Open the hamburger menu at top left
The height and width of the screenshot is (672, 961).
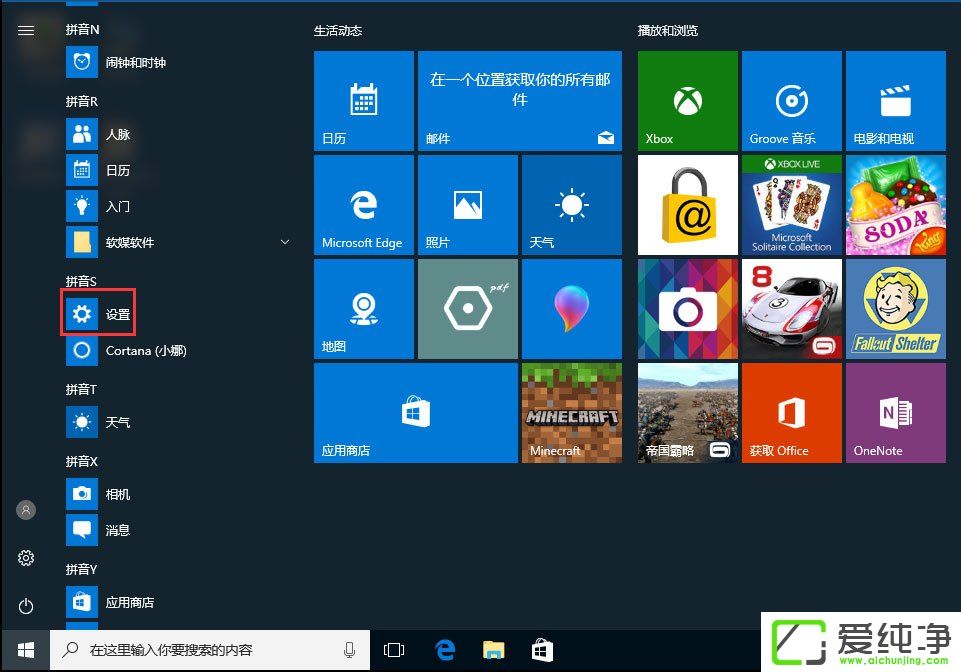[x=26, y=29]
